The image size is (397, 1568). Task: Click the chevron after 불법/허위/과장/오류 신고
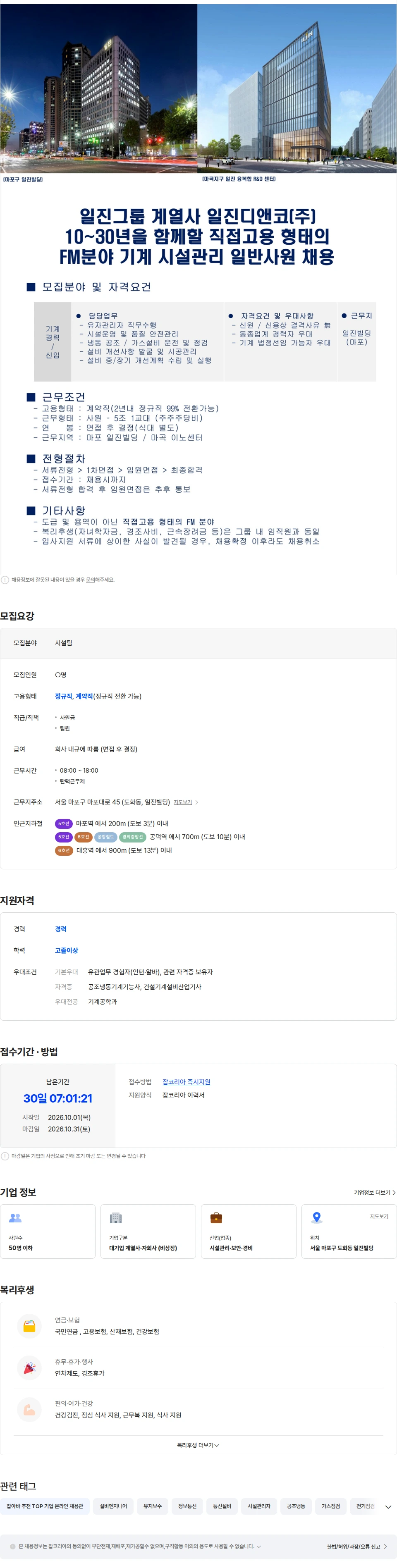385,1546
